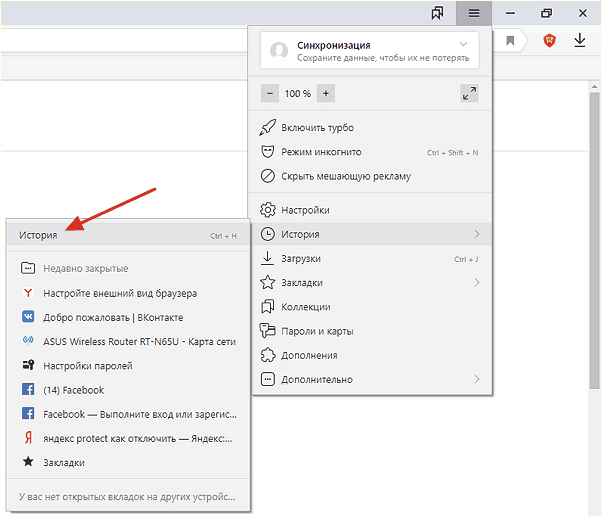Click the Недавно закрытые folder icon
602x517 pixels.
(x=28, y=268)
